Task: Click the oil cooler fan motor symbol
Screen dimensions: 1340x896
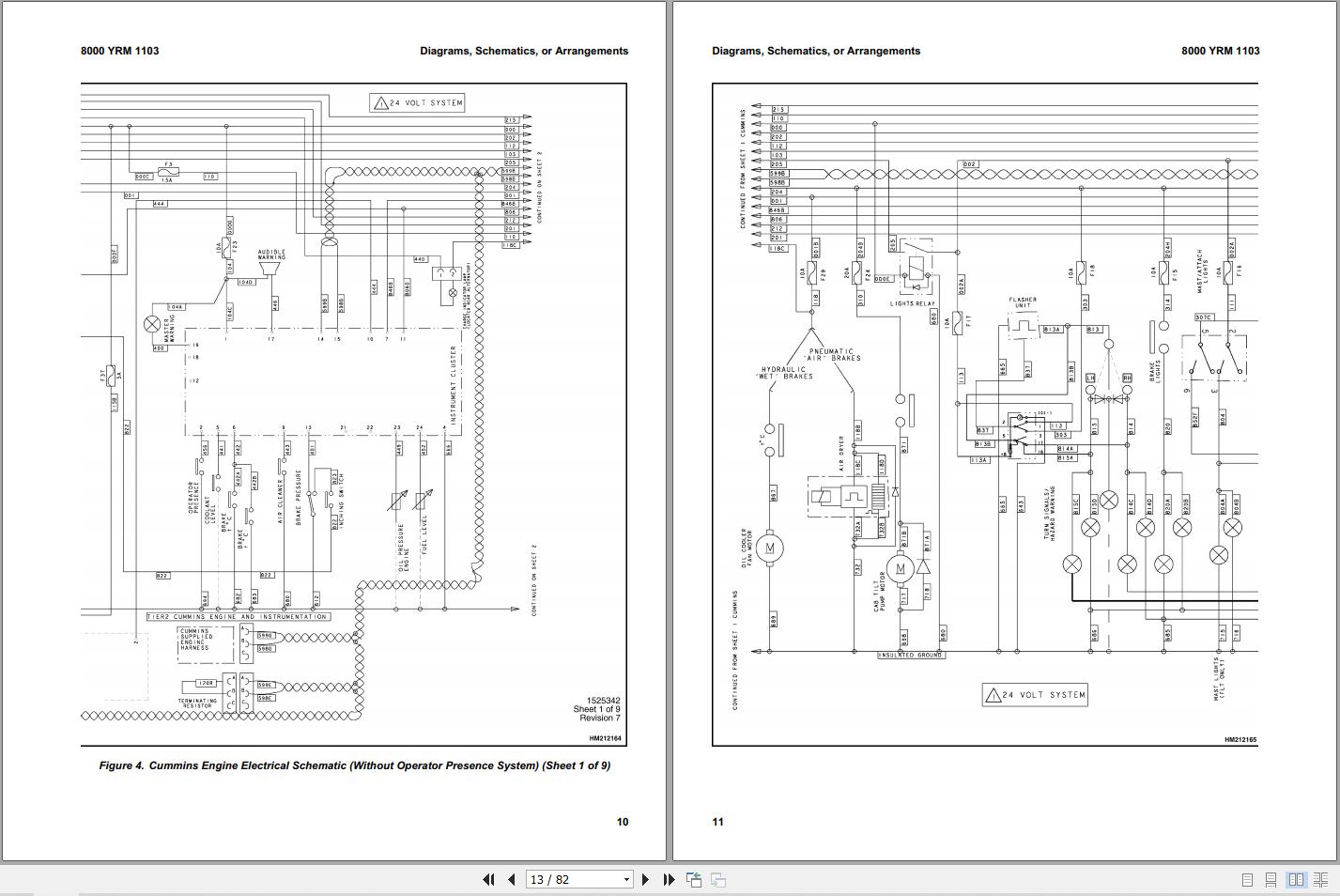Action: point(770,548)
